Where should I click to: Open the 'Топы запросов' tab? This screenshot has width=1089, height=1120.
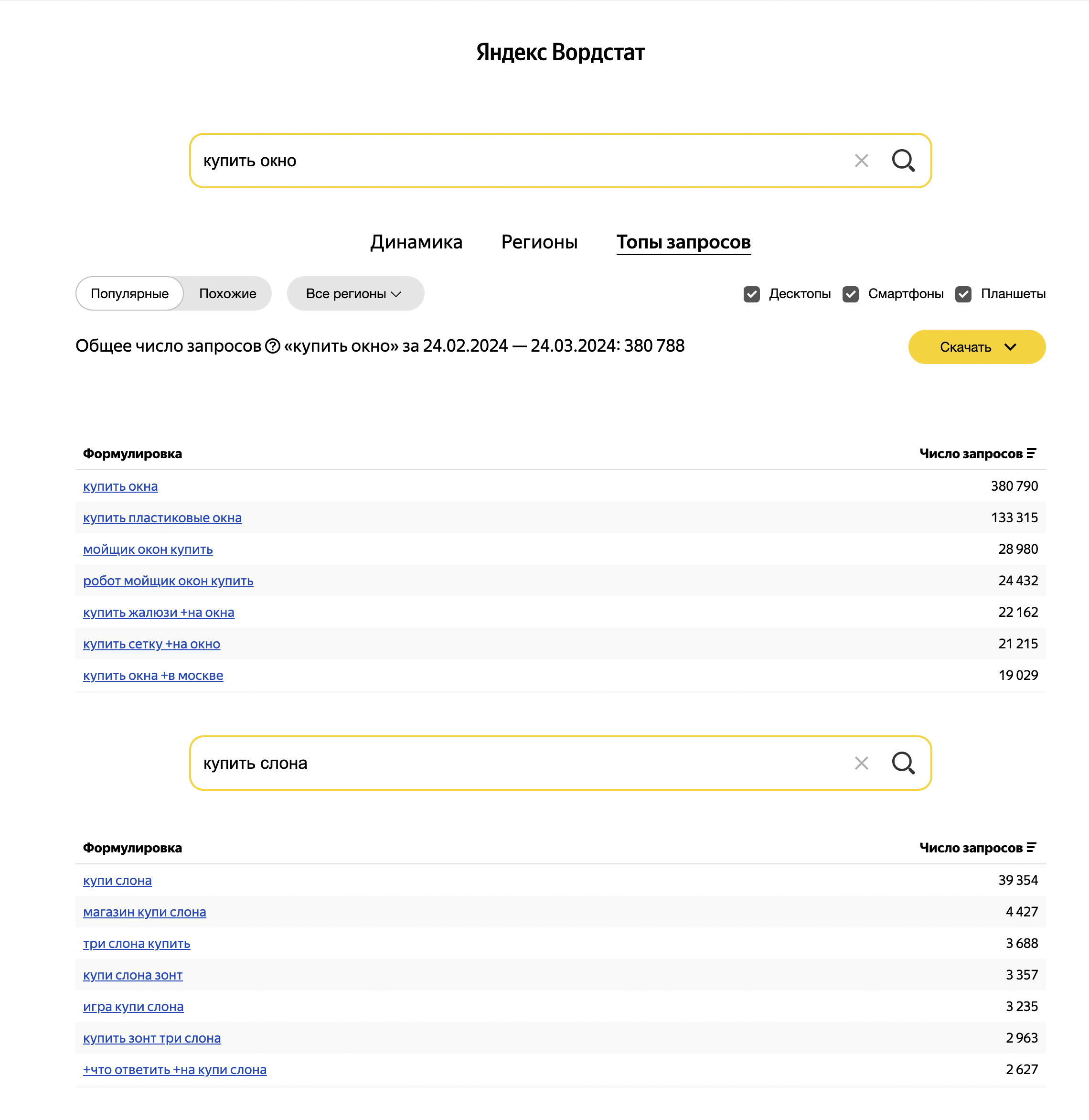tap(683, 242)
